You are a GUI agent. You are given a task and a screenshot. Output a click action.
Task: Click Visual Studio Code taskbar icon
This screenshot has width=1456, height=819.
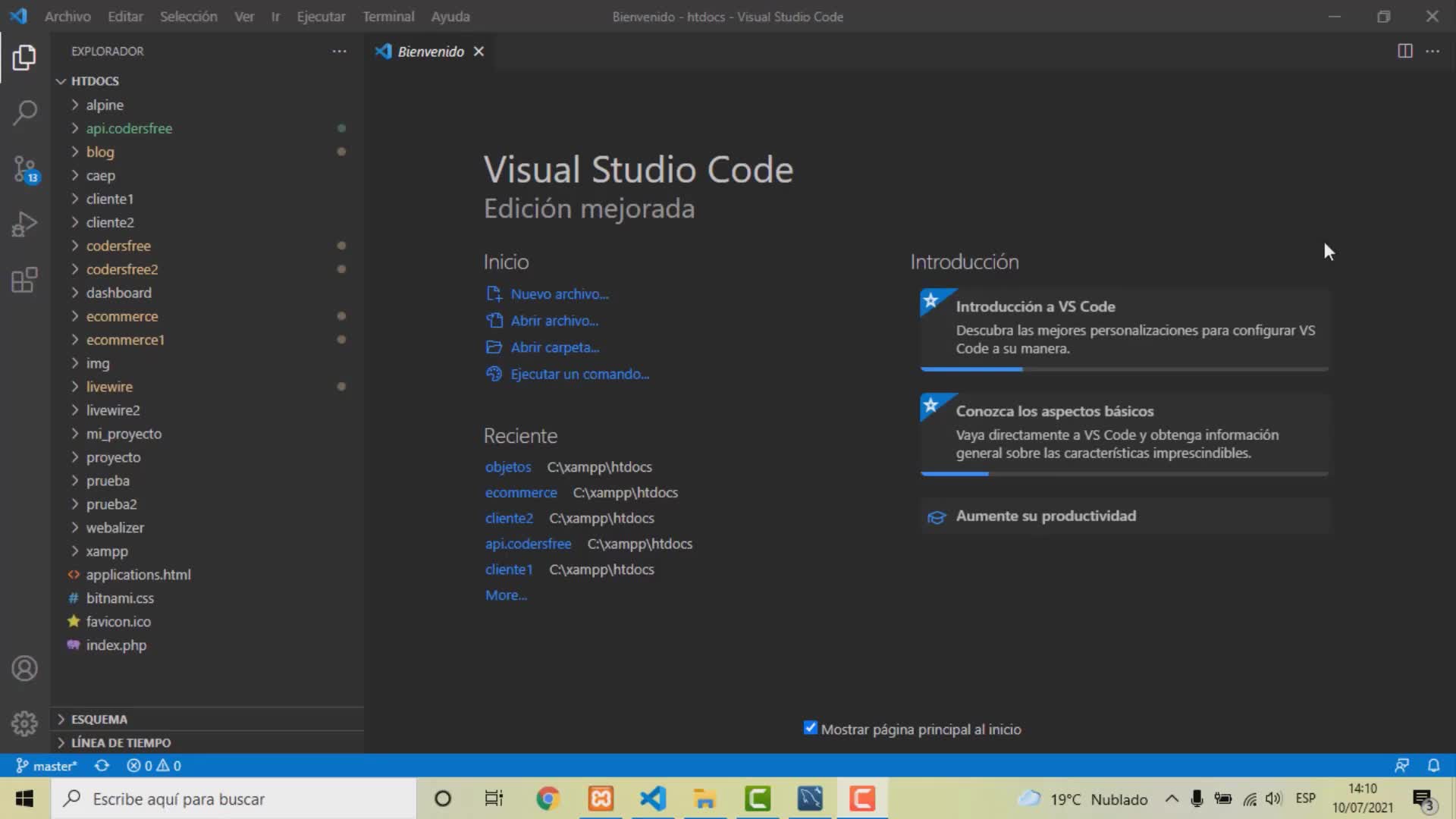click(653, 799)
